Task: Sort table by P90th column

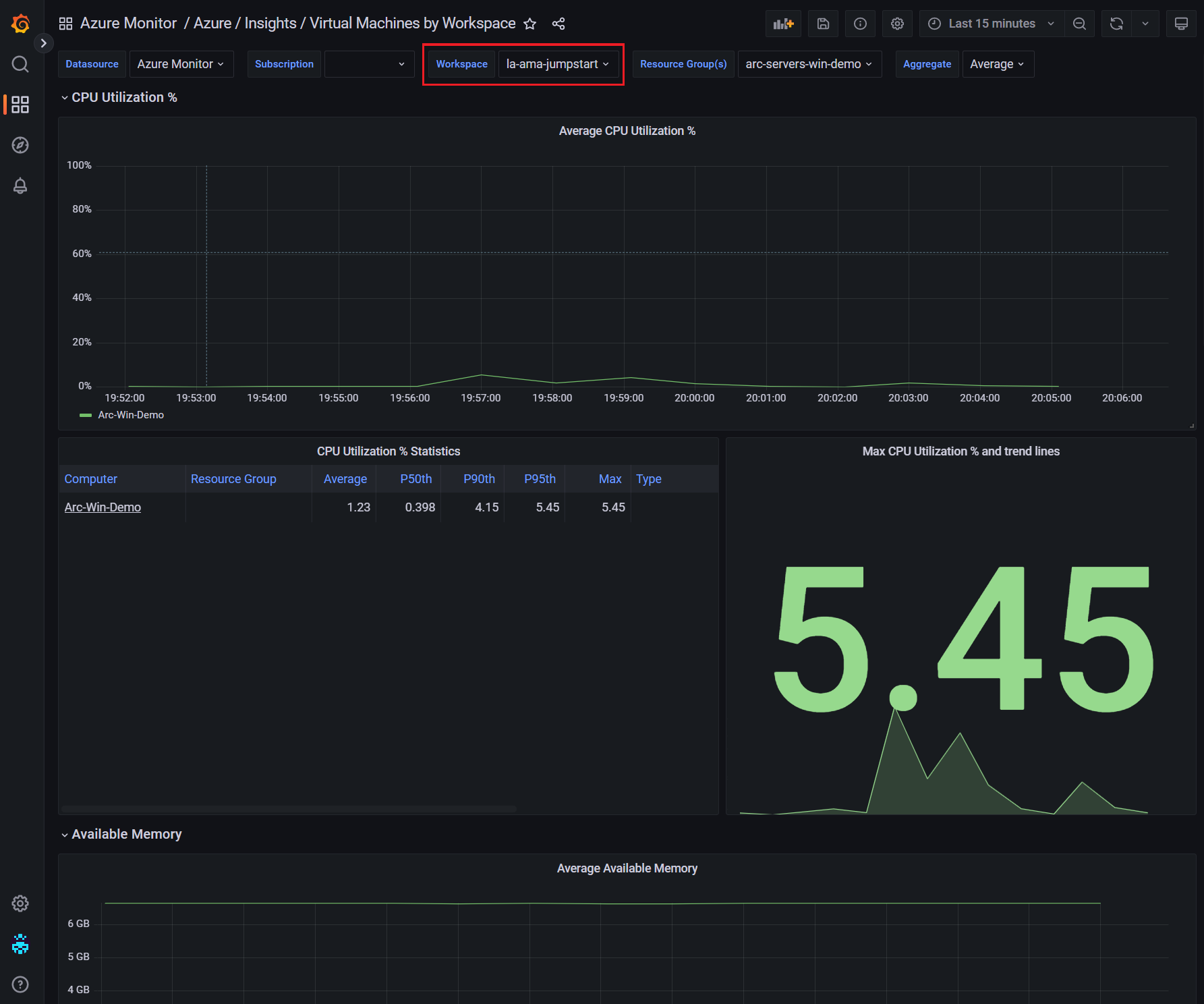Action: pos(479,479)
